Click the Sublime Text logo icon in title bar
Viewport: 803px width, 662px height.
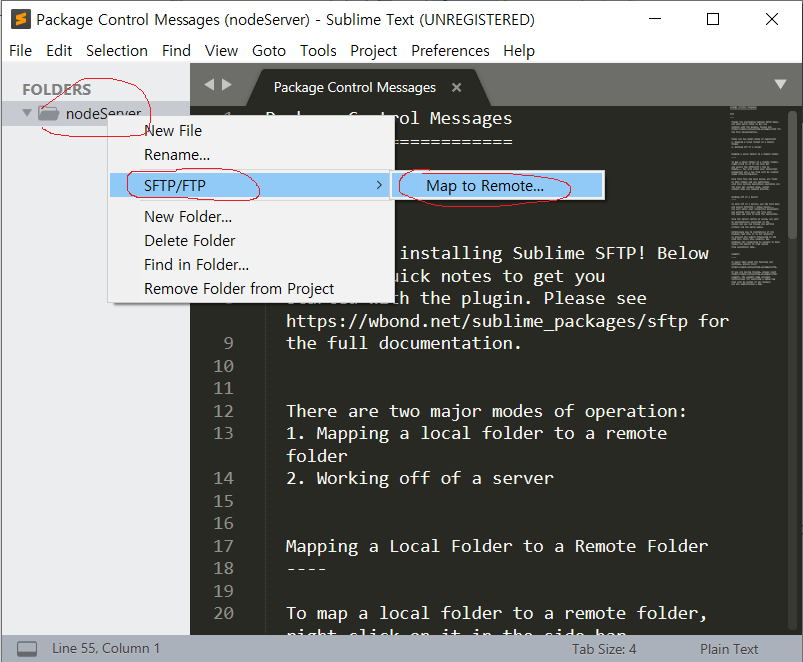pyautogui.click(x=21, y=19)
